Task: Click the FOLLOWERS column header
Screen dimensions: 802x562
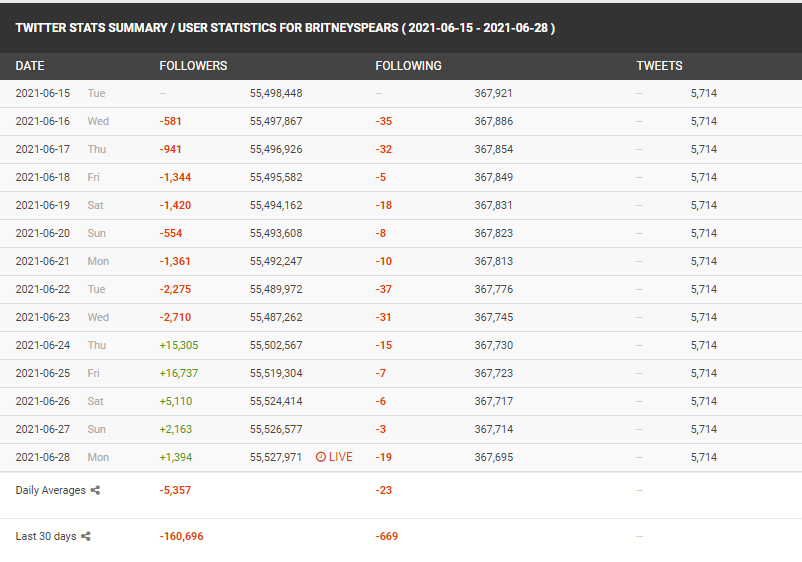Action: click(x=193, y=66)
